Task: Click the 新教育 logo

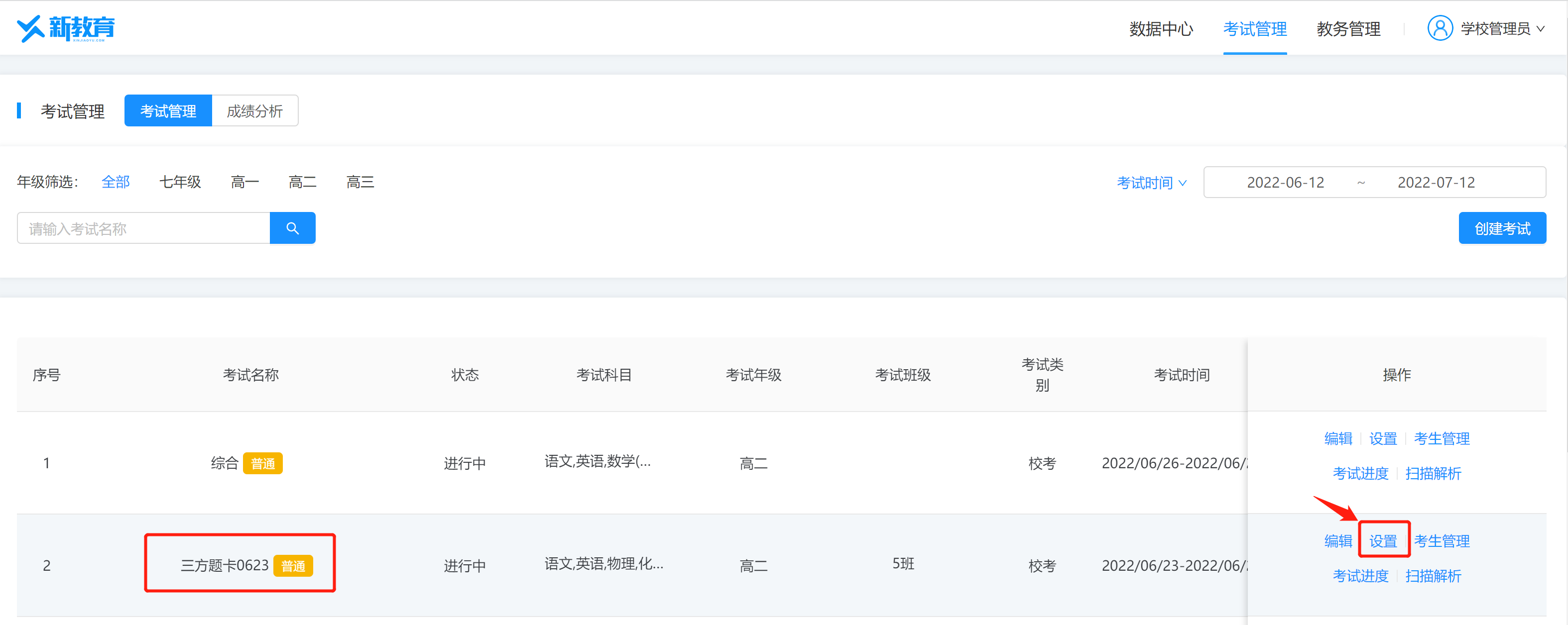Action: pyautogui.click(x=66, y=28)
